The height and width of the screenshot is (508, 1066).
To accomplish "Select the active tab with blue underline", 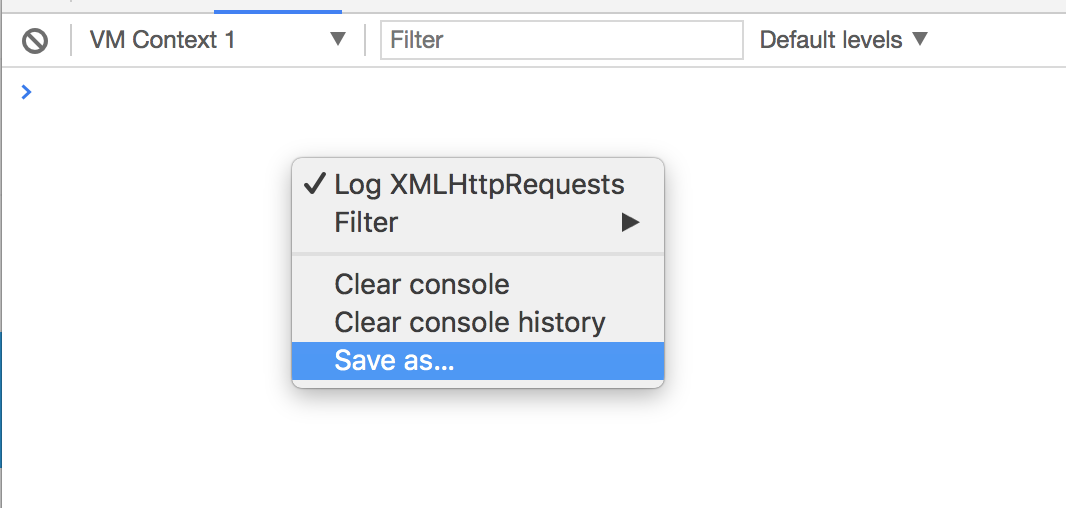I will [x=277, y=7].
